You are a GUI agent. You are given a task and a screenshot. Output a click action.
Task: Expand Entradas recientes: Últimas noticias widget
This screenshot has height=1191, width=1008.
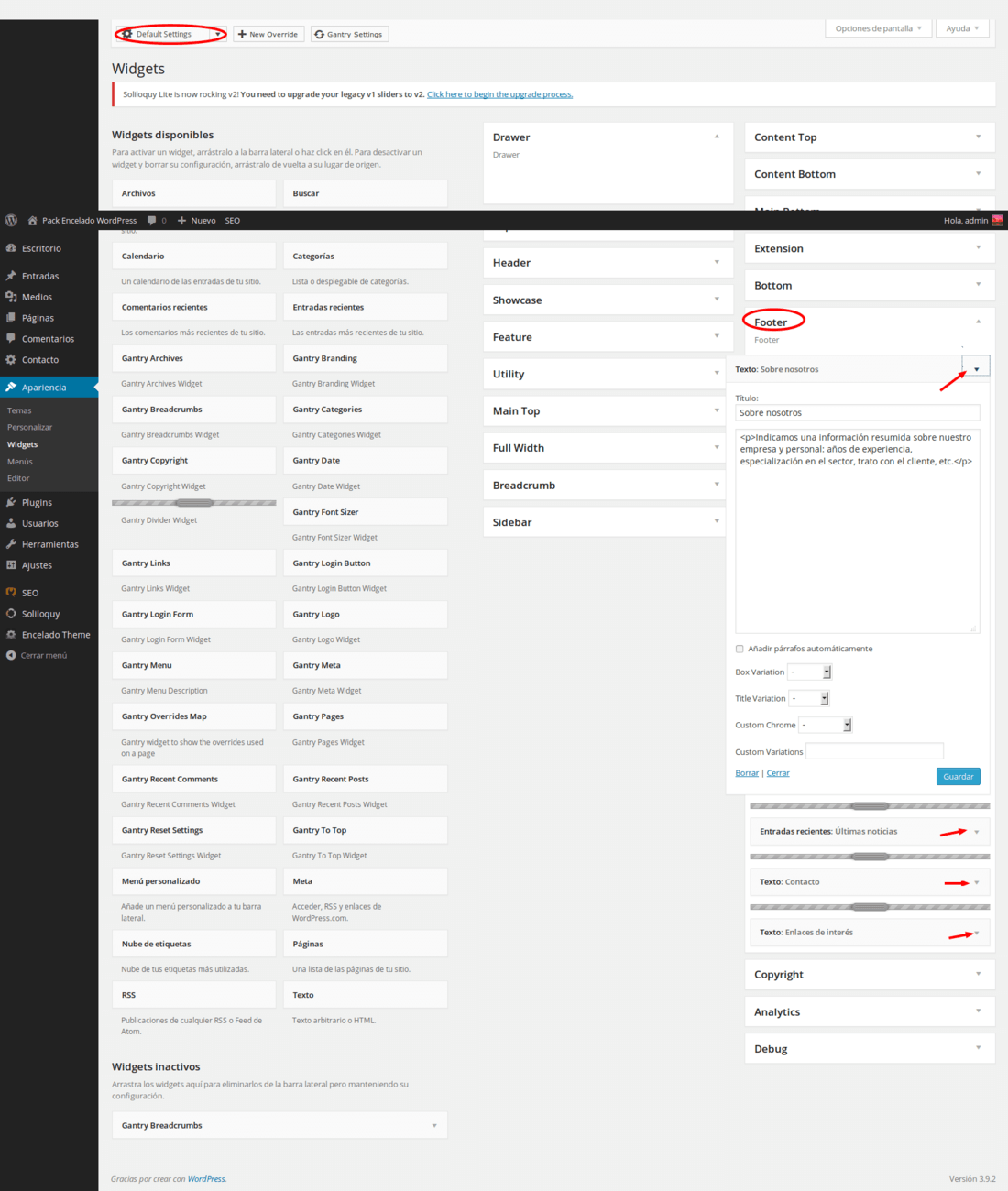[x=977, y=831]
